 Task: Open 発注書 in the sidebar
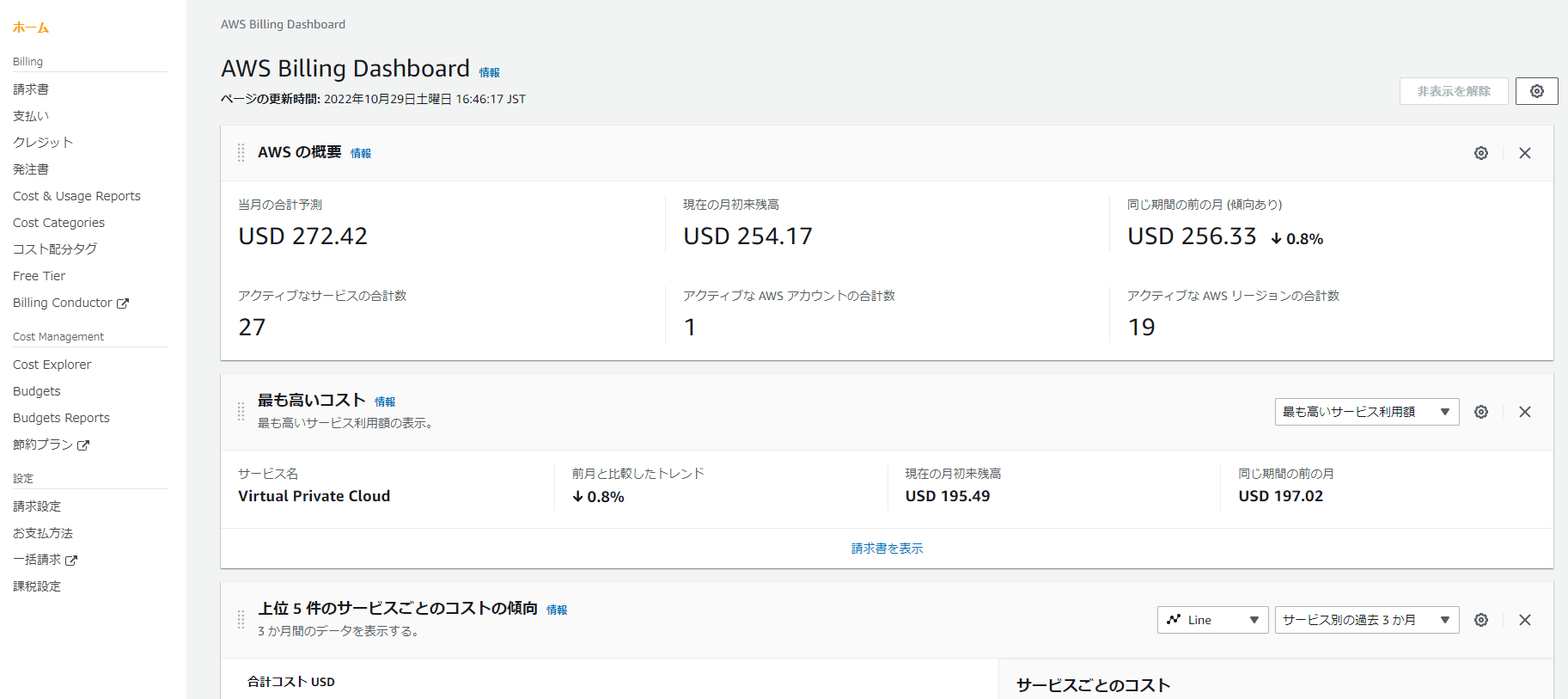[31, 169]
